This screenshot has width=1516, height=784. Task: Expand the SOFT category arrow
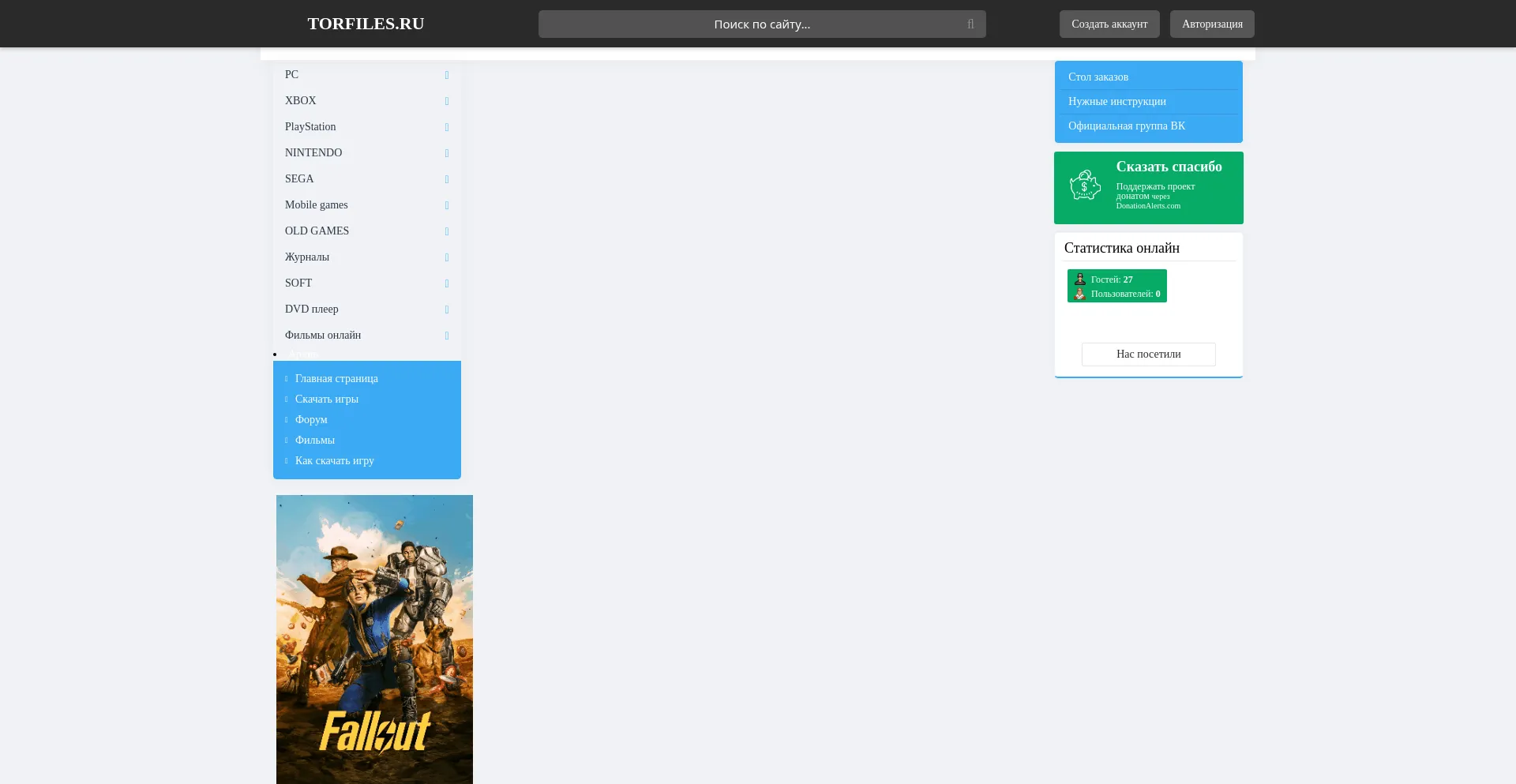tap(447, 283)
